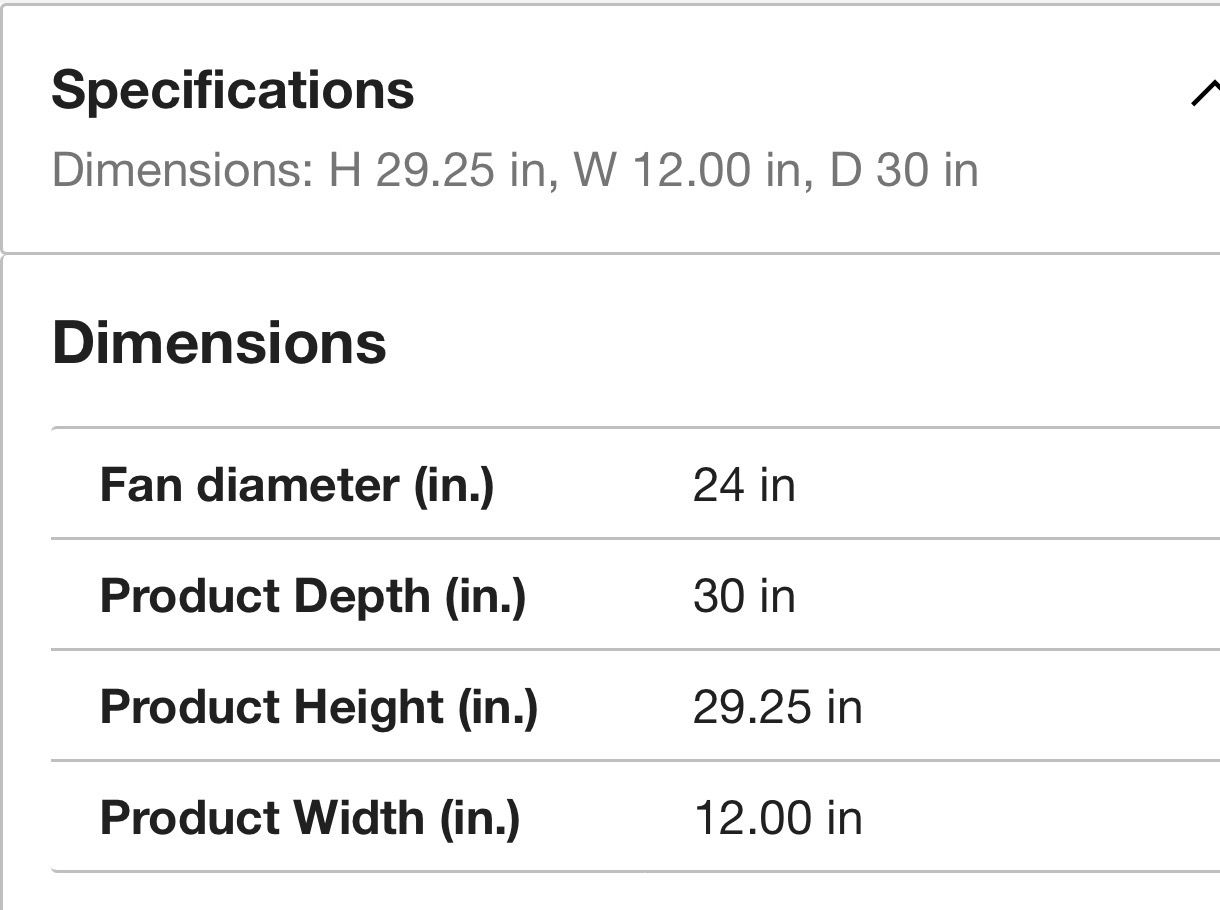
Task: Select the Product Height (in.) label
Action: click(318, 707)
